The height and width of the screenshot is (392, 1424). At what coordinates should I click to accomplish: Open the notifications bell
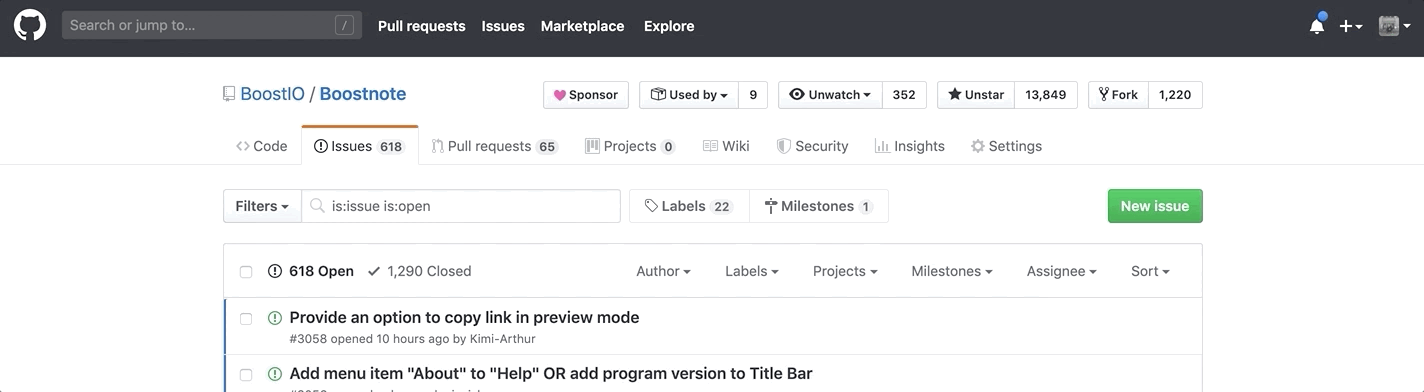pyautogui.click(x=1317, y=26)
